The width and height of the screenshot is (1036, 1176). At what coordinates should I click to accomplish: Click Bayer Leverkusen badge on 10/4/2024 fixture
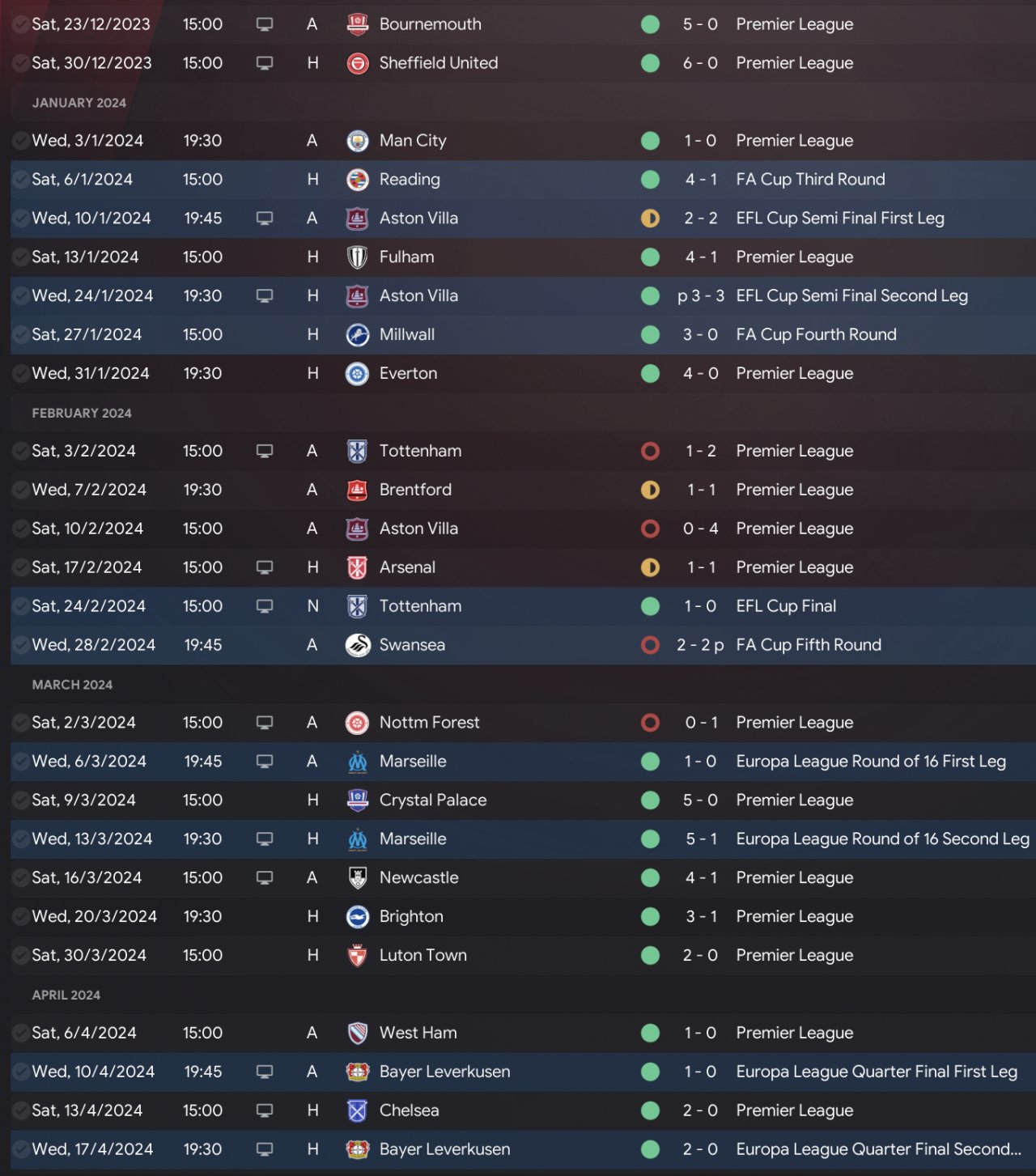pyautogui.click(x=357, y=1072)
